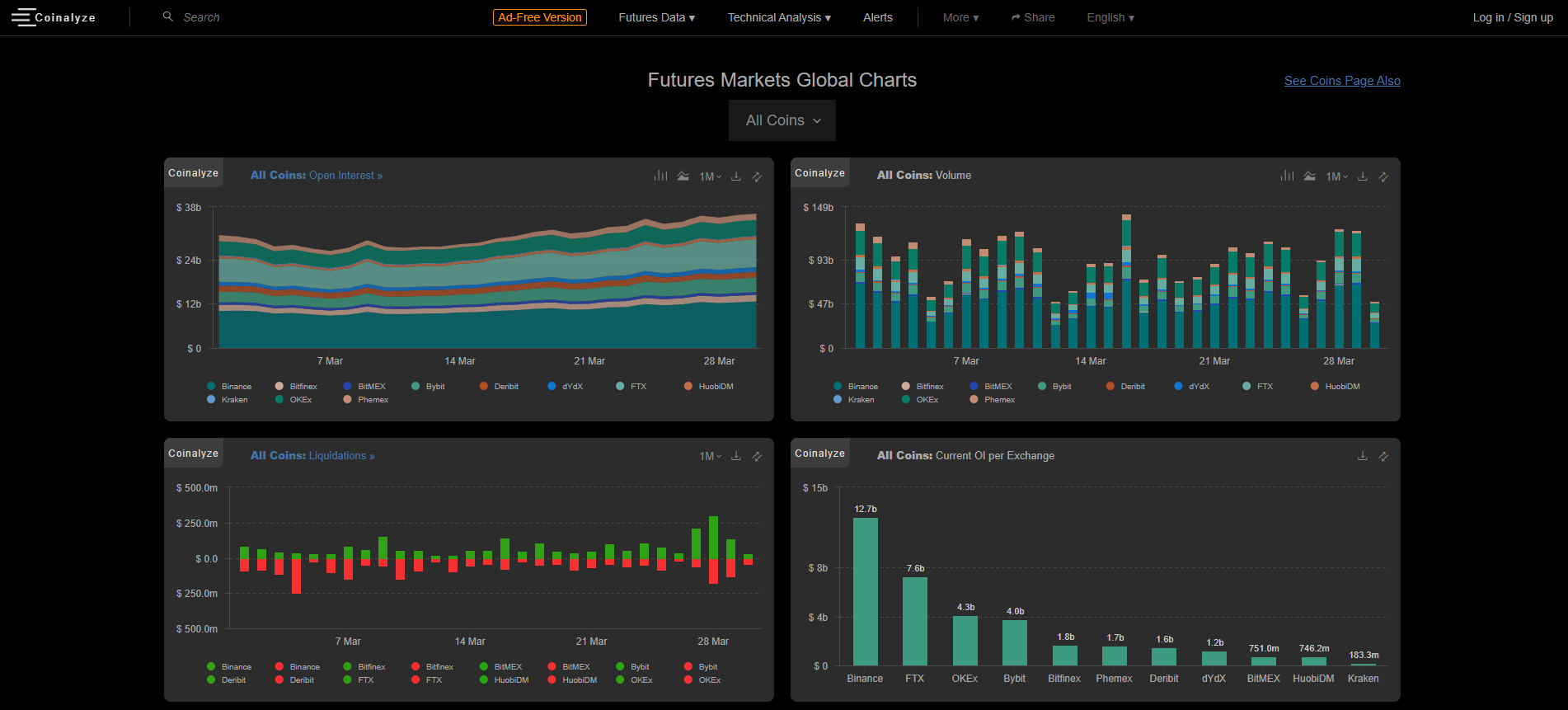Click the swap arrows icon on Open Interest chart
This screenshot has width=1568, height=710.
pos(757,176)
